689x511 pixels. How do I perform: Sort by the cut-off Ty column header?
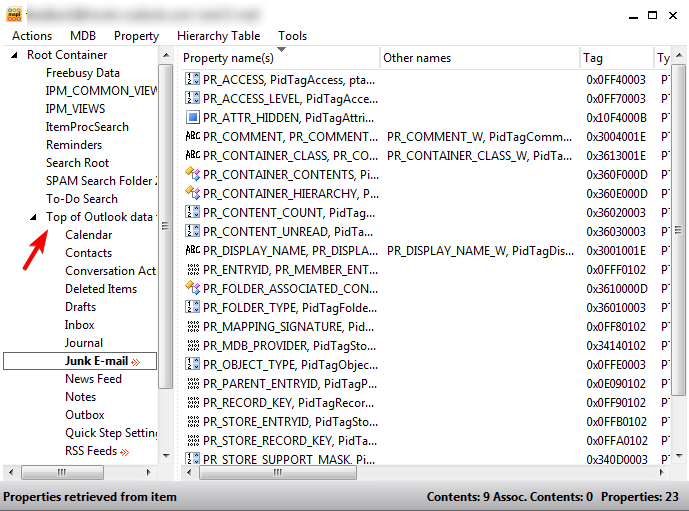coord(662,58)
